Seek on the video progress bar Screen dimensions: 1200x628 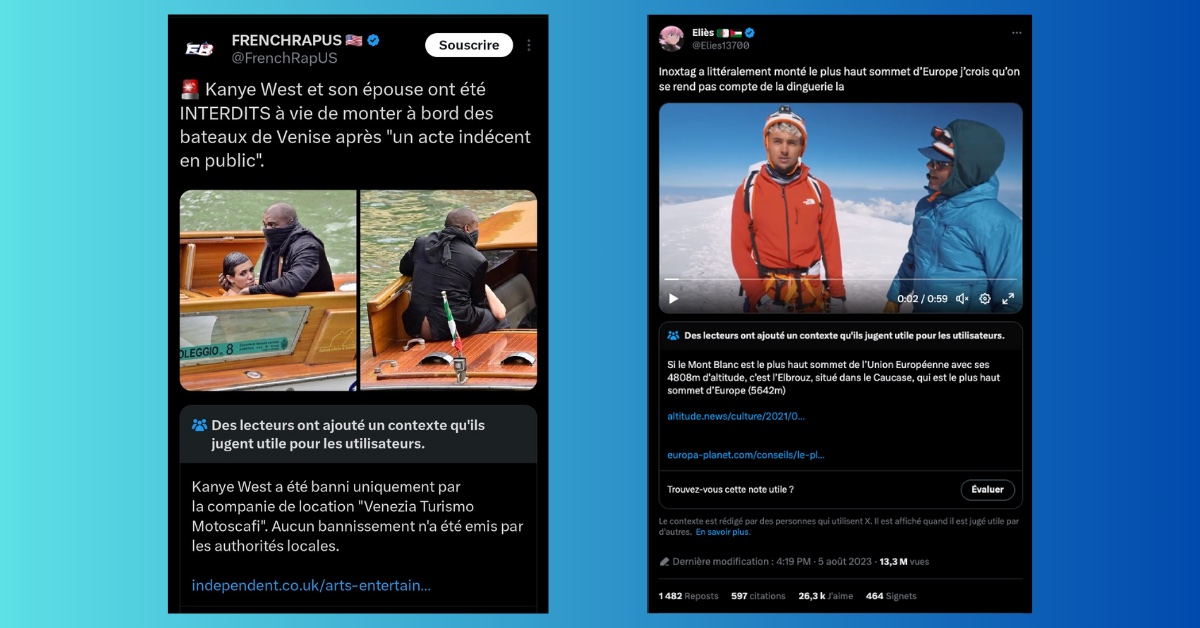(x=840, y=279)
